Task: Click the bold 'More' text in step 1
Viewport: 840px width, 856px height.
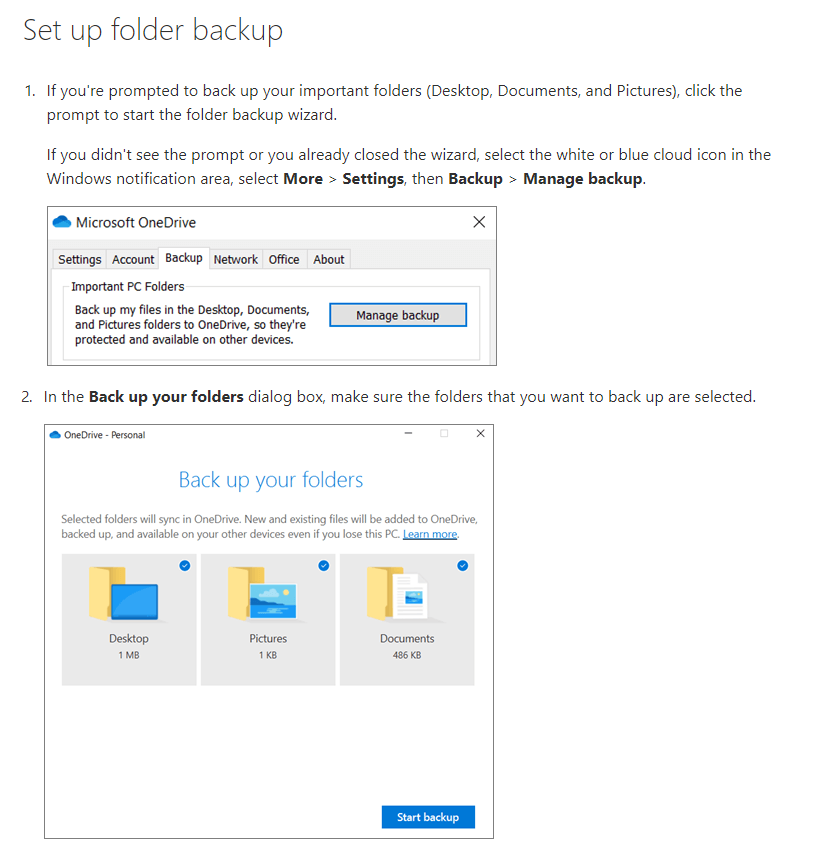Action: pyautogui.click(x=303, y=179)
